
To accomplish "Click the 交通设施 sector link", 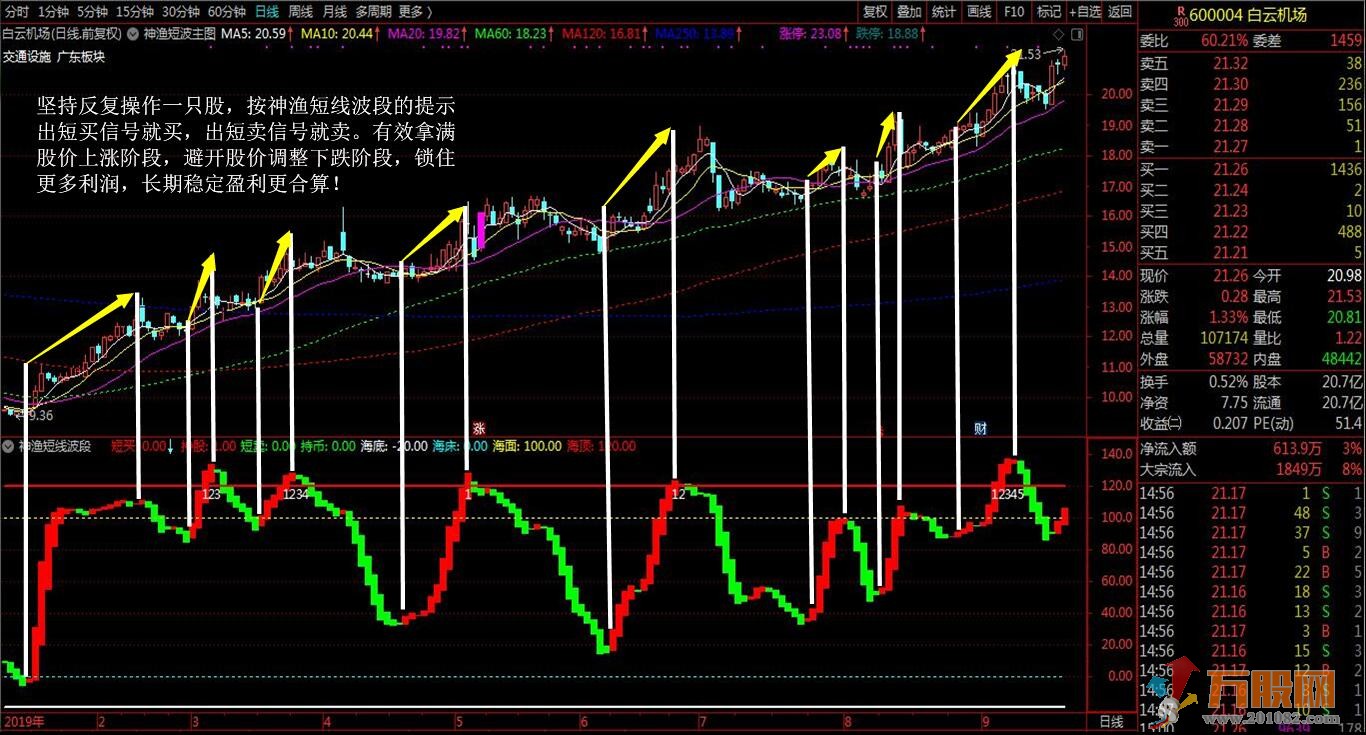I will coord(26,56).
